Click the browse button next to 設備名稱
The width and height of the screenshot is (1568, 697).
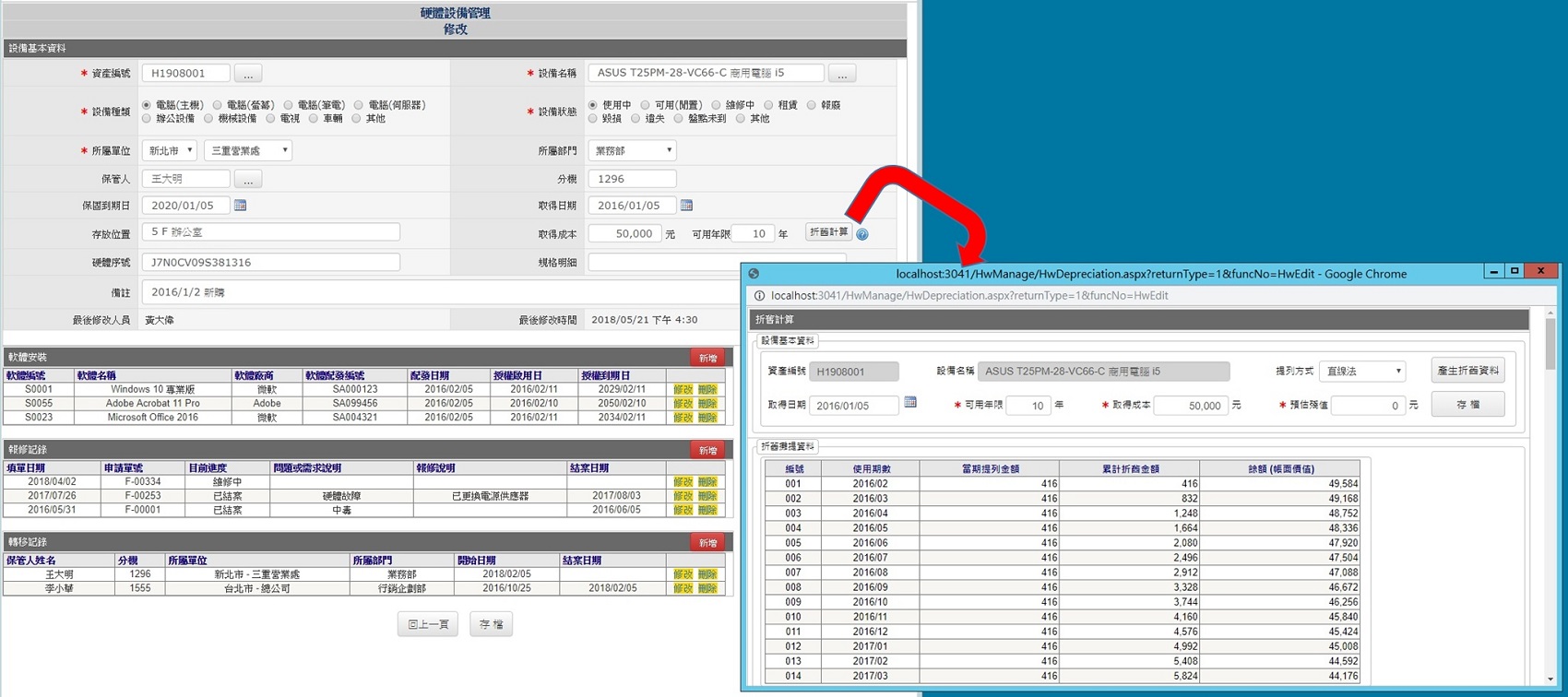tap(842, 74)
